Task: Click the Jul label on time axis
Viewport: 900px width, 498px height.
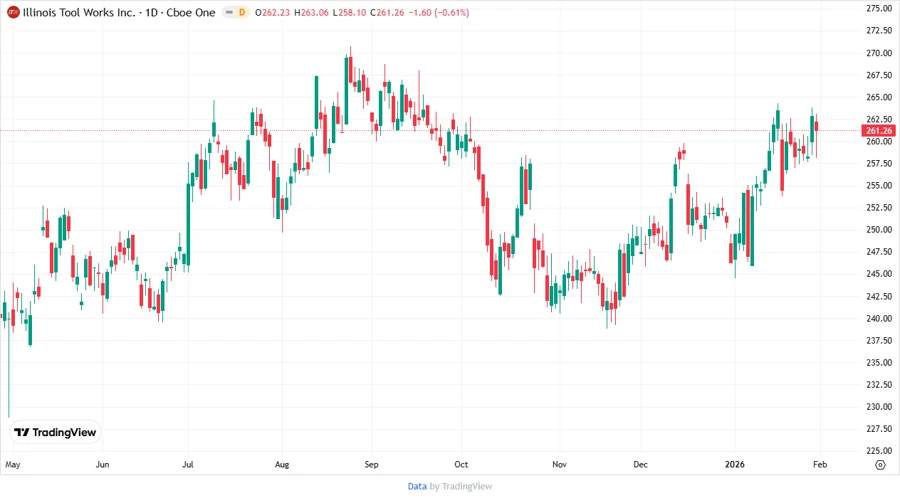Action: tap(188, 464)
